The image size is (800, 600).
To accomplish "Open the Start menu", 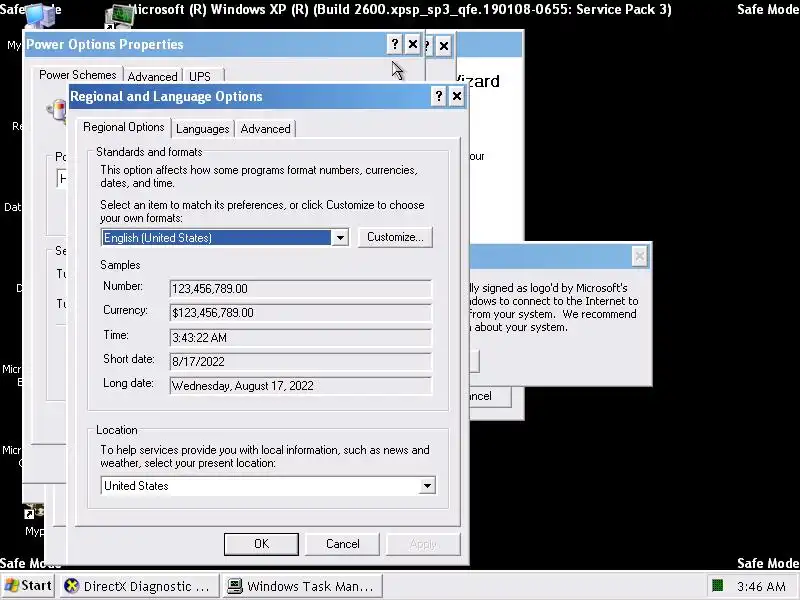I will (x=28, y=586).
